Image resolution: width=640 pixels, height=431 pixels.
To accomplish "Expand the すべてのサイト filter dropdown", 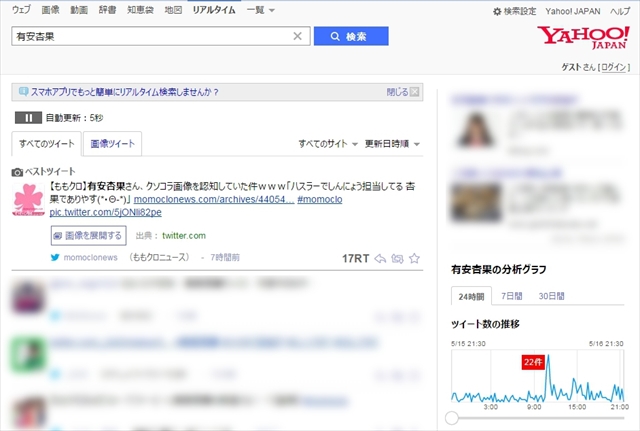I will (328, 144).
